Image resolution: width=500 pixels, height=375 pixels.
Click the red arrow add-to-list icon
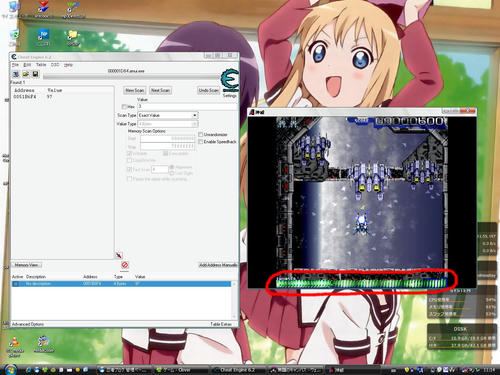coord(119,255)
